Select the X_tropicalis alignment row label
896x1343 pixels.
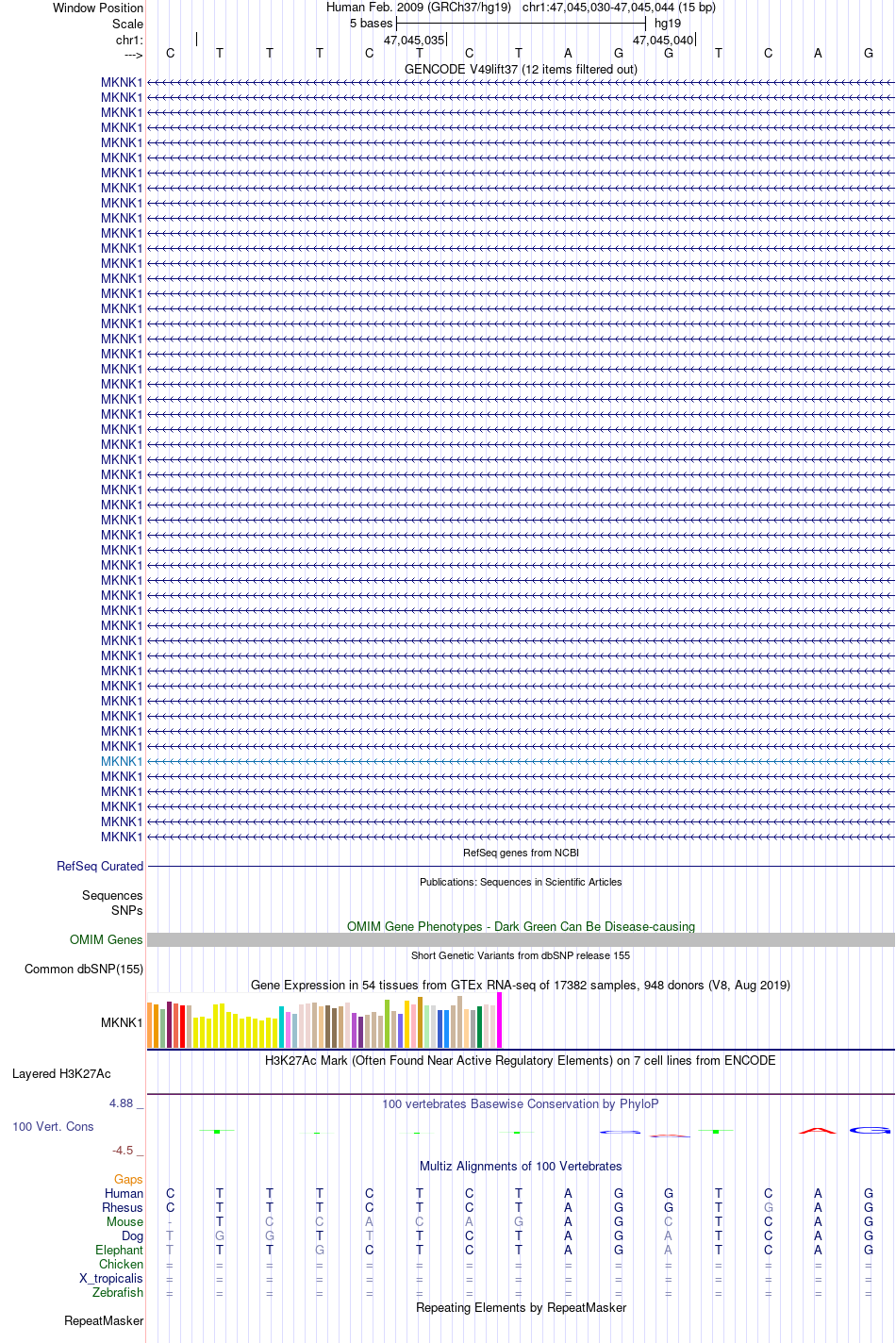point(111,1278)
